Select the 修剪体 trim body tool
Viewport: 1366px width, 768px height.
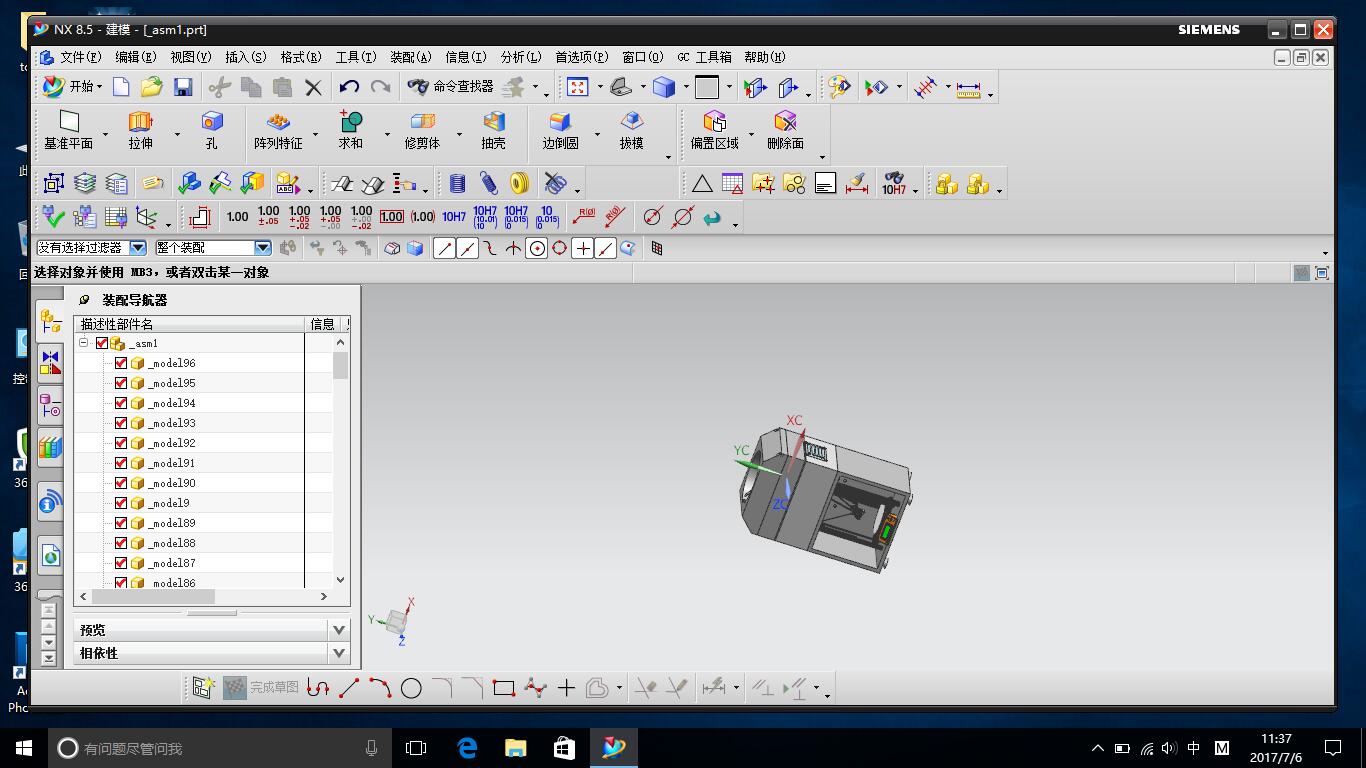[x=422, y=131]
